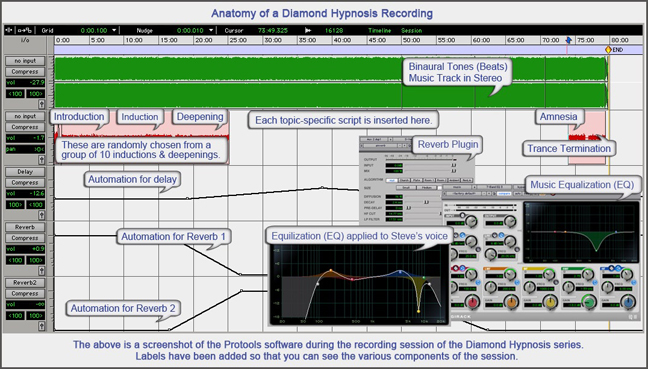Image resolution: width=648 pixels, height=369 pixels.
Task: Click the Decay slider in the Reverb plugin
Action: 423,202
